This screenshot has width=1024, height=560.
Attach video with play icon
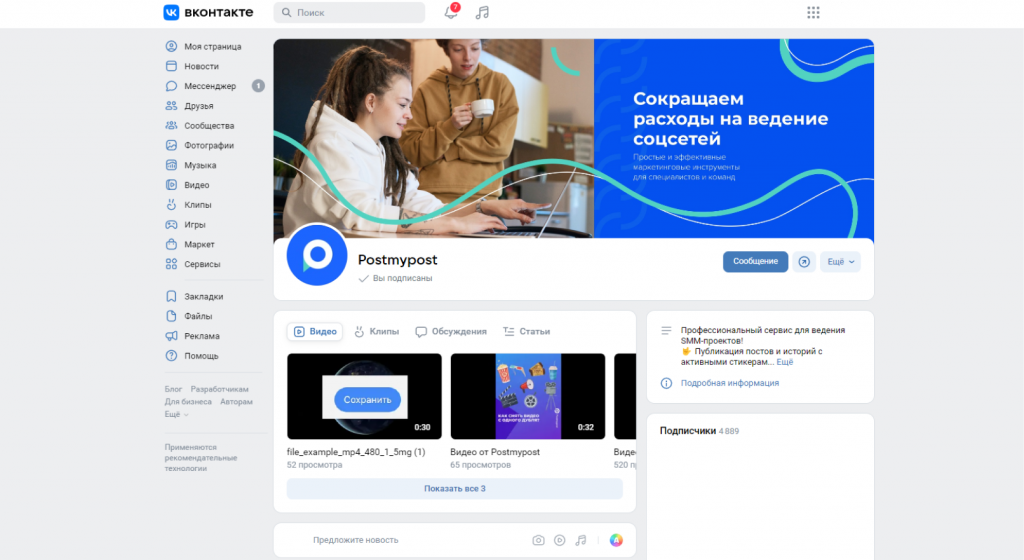click(560, 540)
